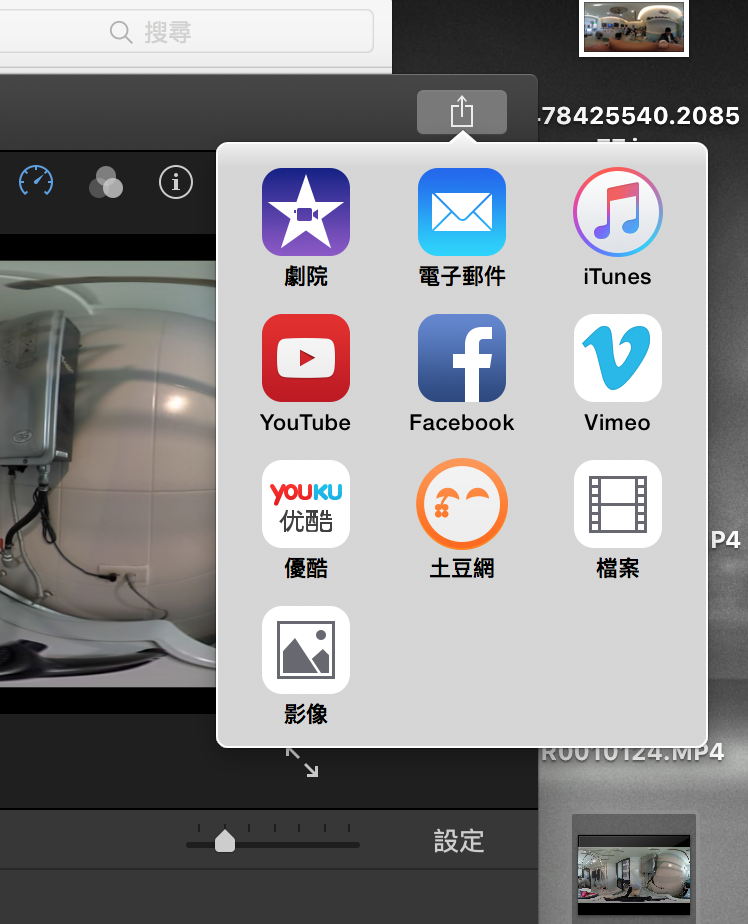Image resolution: width=748 pixels, height=924 pixels.
Task: Open the speed adjustment speedometer icon
Action: (x=36, y=182)
